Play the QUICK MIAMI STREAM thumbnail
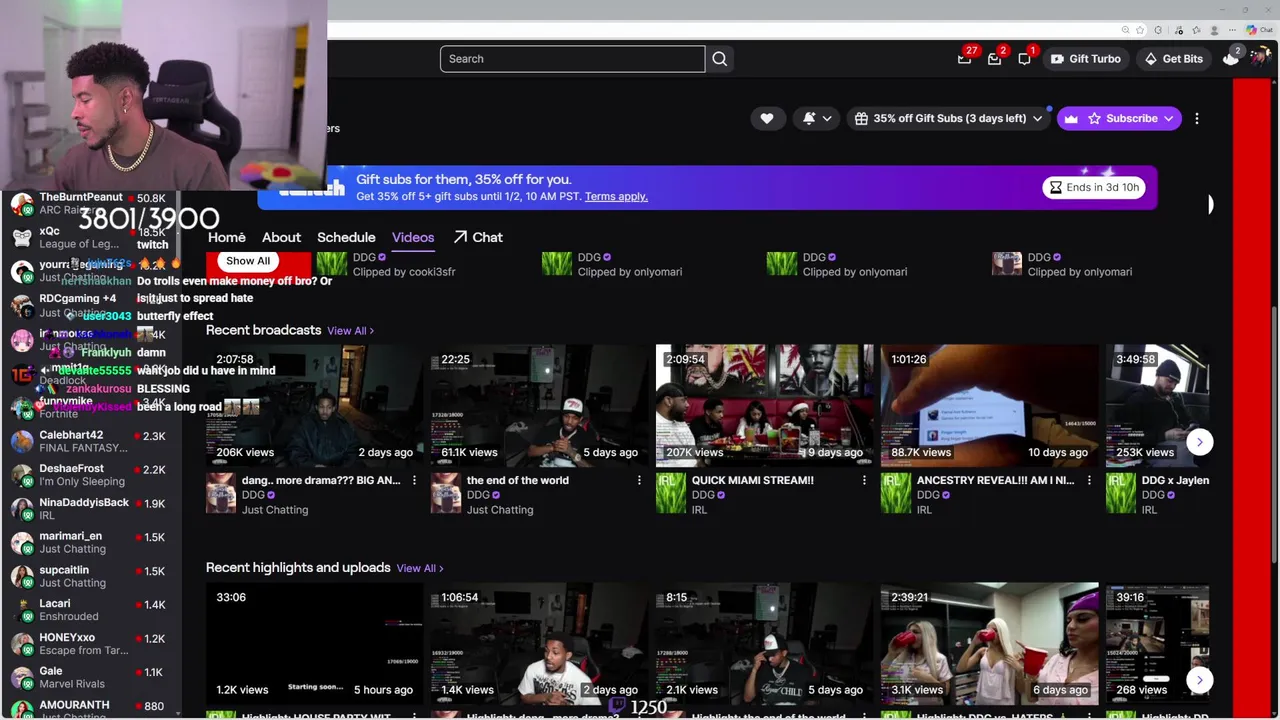 [765, 406]
